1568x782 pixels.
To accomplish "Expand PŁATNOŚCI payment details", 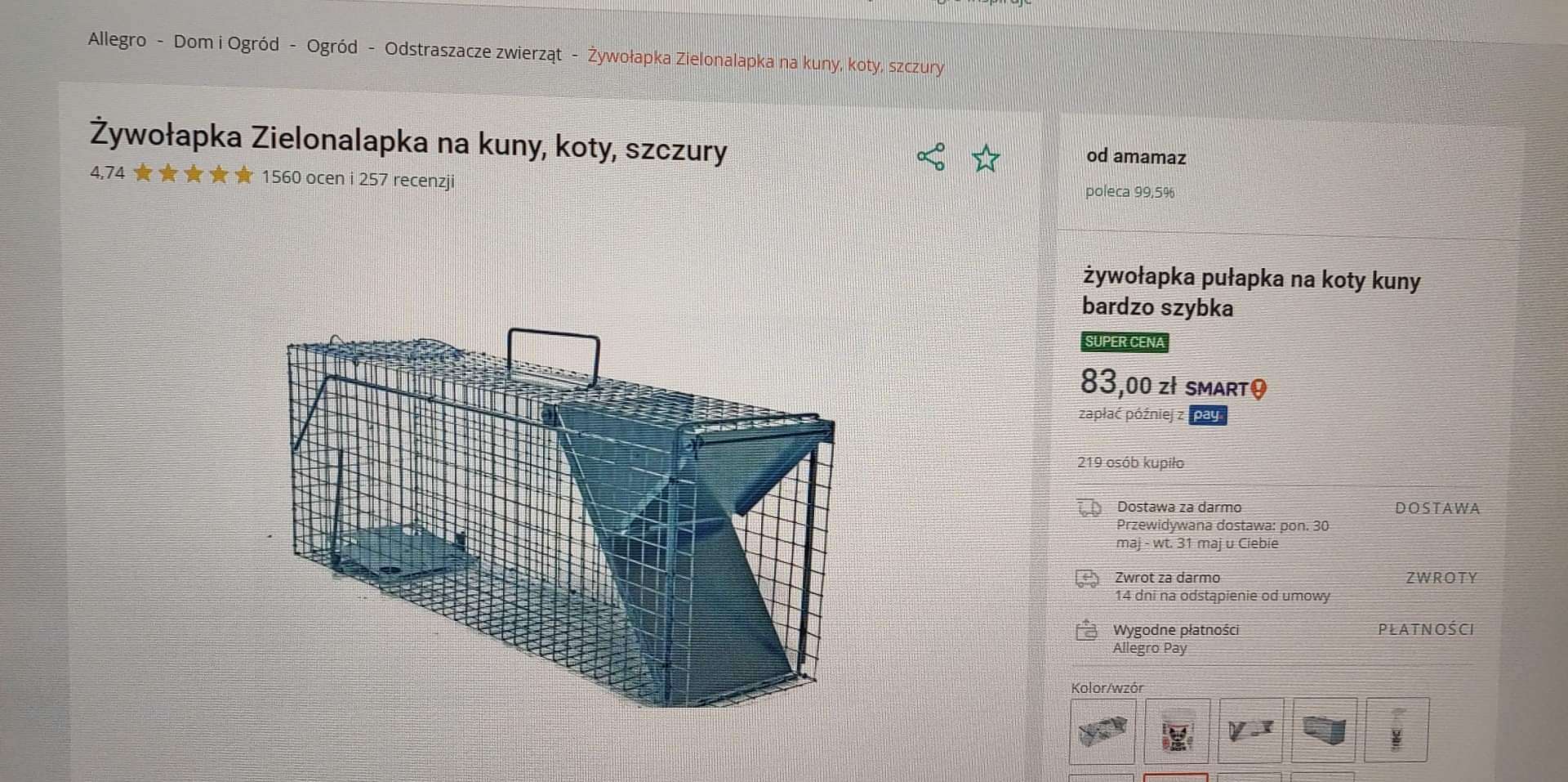I will point(1426,629).
